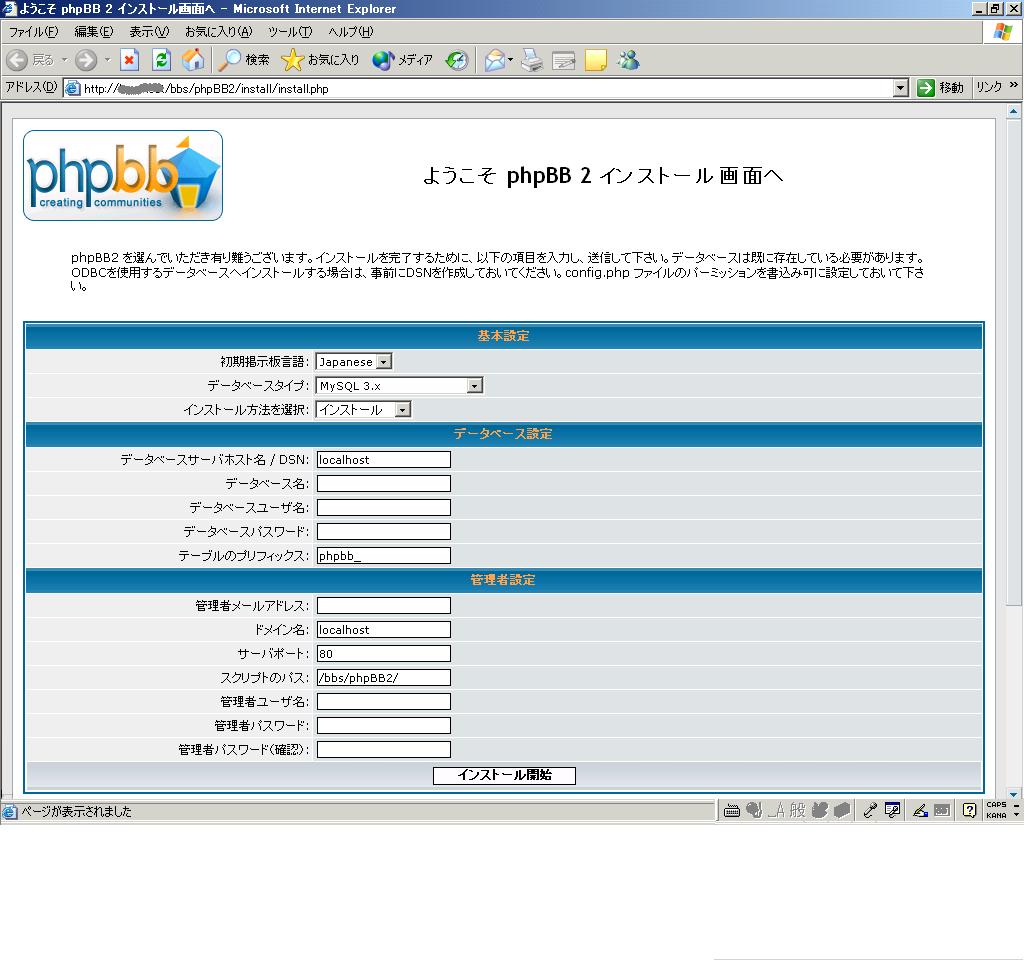Expand the Mail button dropdown arrow
Viewport: 1024px width, 970px height.
click(x=510, y=60)
